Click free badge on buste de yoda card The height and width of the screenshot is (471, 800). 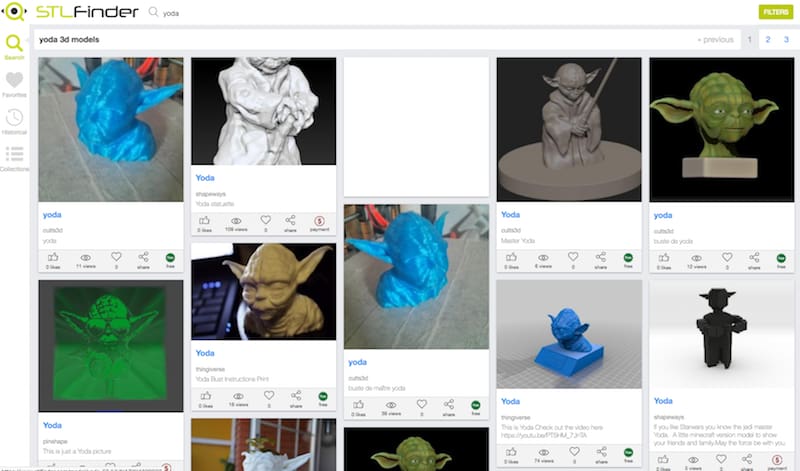point(781,261)
